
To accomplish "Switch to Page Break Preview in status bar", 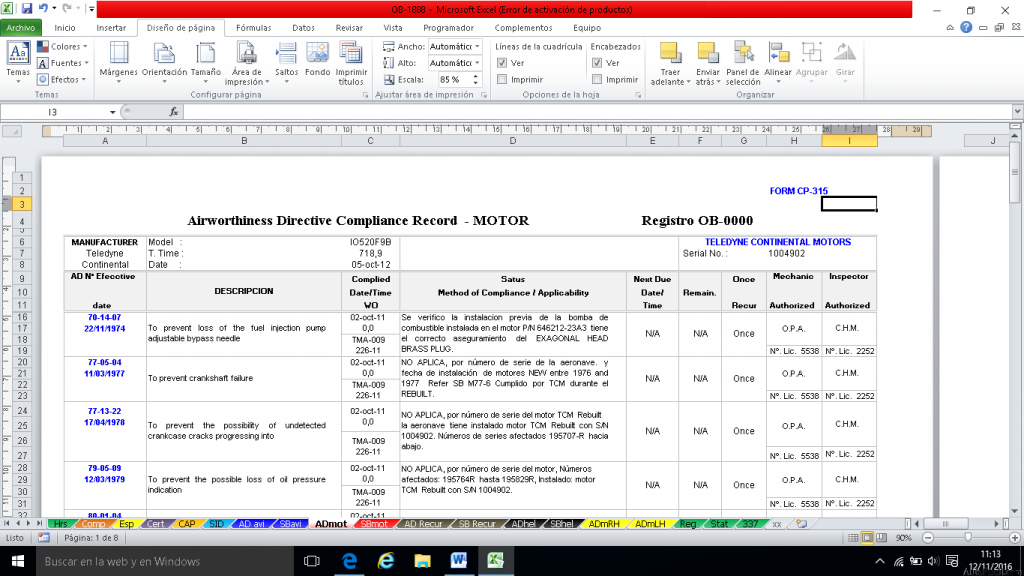I will click(x=882, y=538).
